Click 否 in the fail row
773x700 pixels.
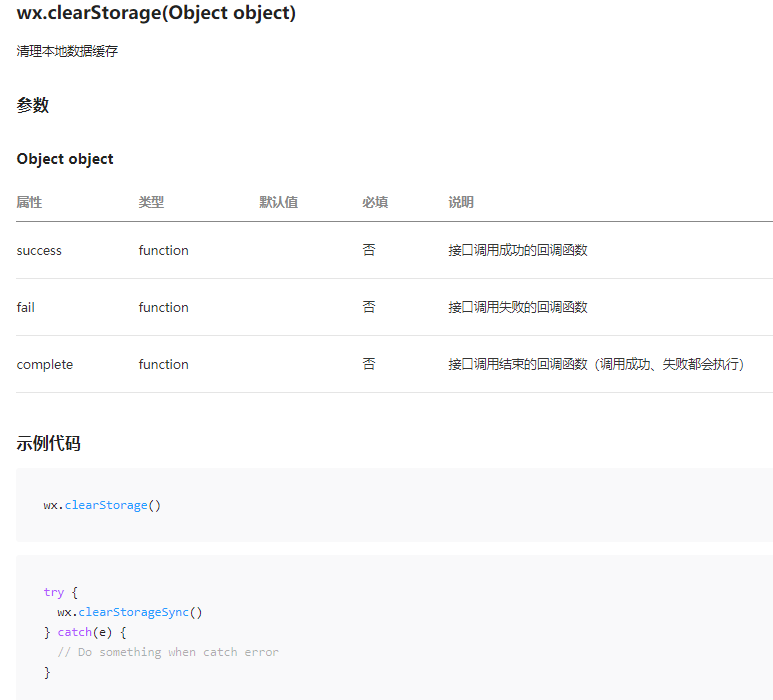coord(369,308)
